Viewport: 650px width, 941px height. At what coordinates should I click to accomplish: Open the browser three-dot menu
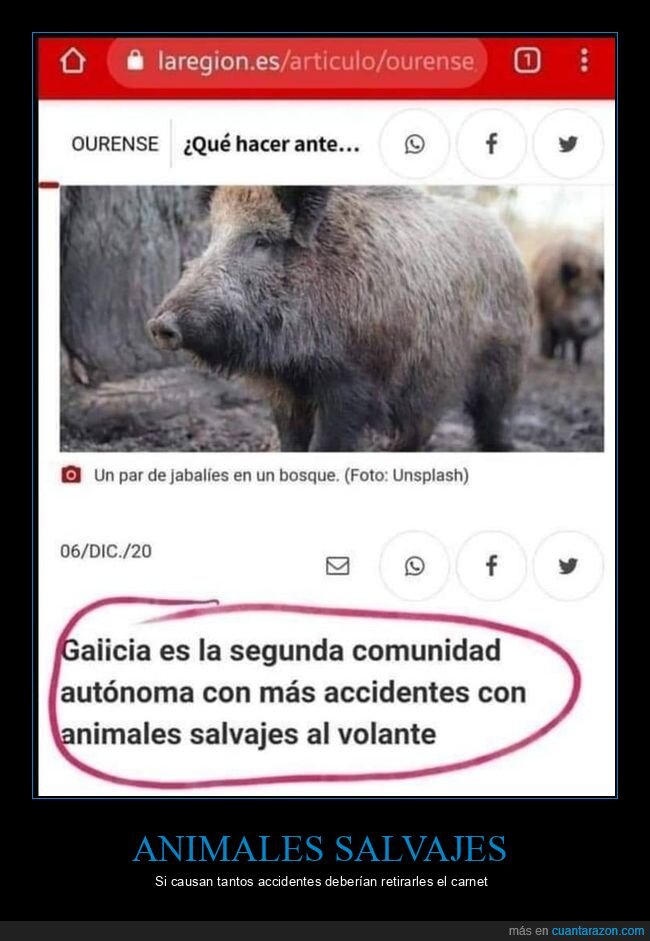click(584, 61)
